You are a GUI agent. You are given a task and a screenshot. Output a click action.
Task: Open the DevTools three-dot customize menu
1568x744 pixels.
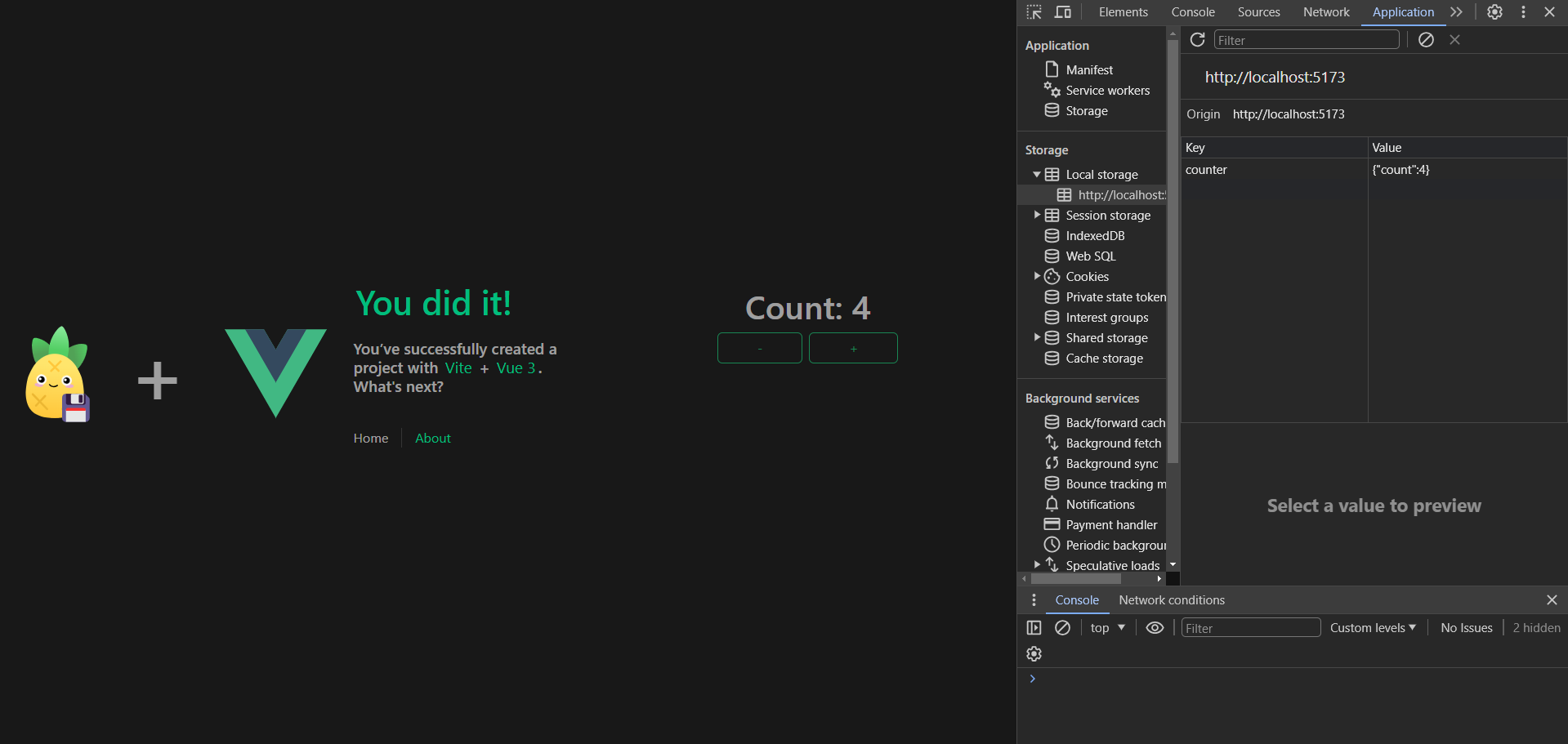(1523, 12)
